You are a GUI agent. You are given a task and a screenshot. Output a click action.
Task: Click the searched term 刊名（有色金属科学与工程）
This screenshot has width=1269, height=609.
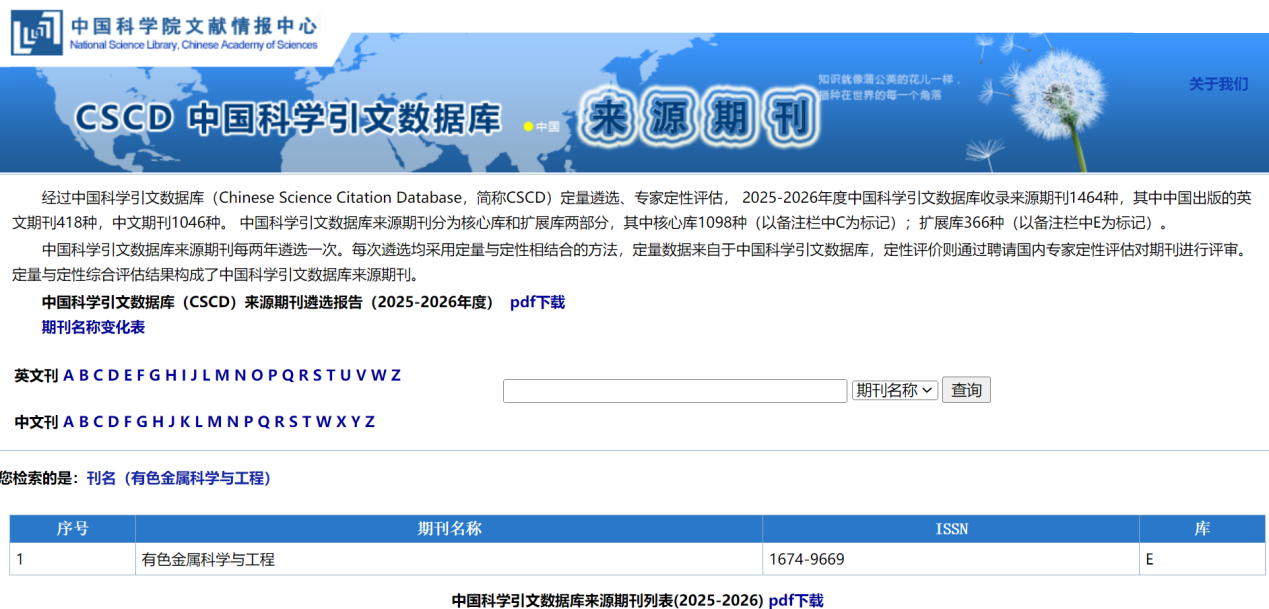pos(179,478)
